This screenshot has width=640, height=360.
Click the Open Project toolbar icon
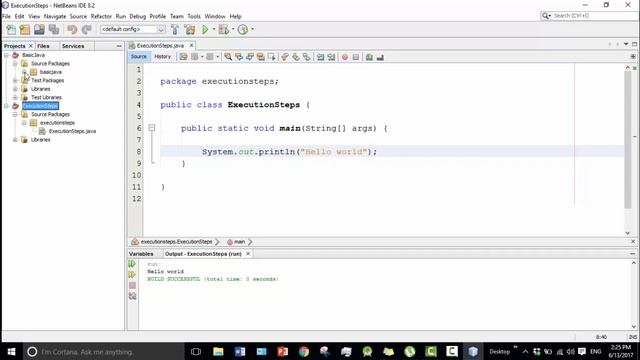39,29
